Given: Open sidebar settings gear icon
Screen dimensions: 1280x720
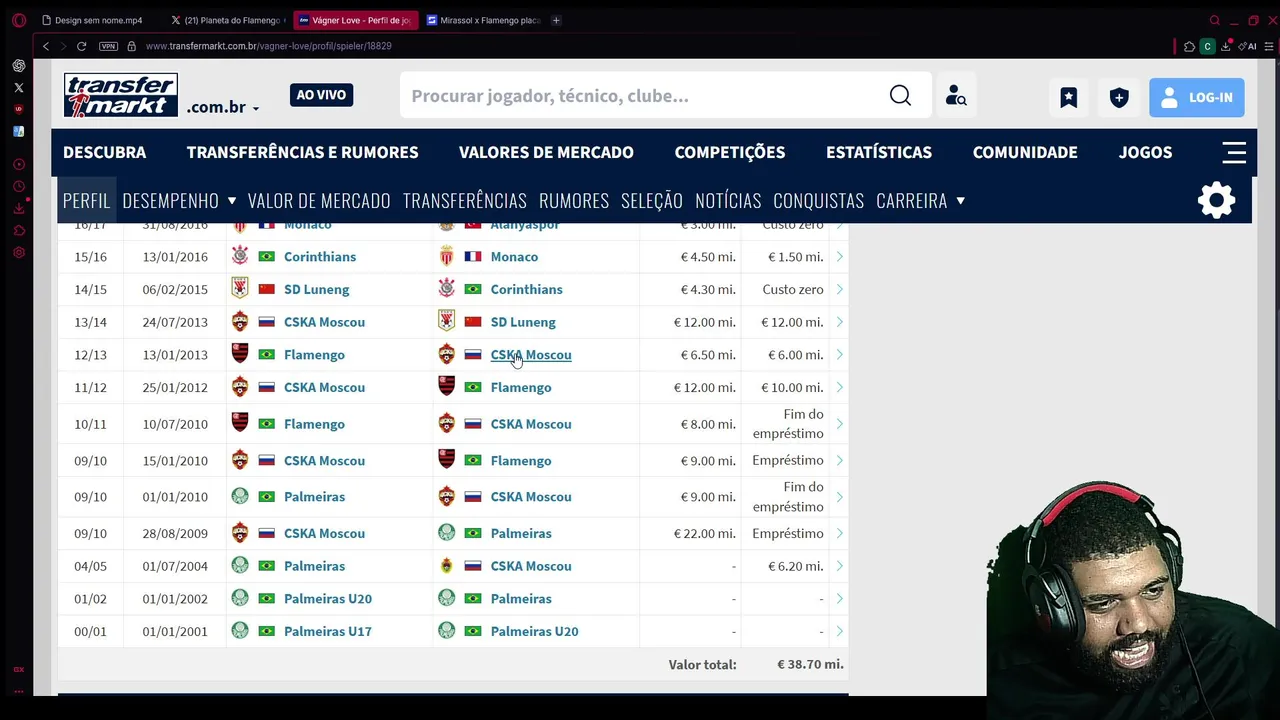Looking at the screenshot, I should 19,252.
